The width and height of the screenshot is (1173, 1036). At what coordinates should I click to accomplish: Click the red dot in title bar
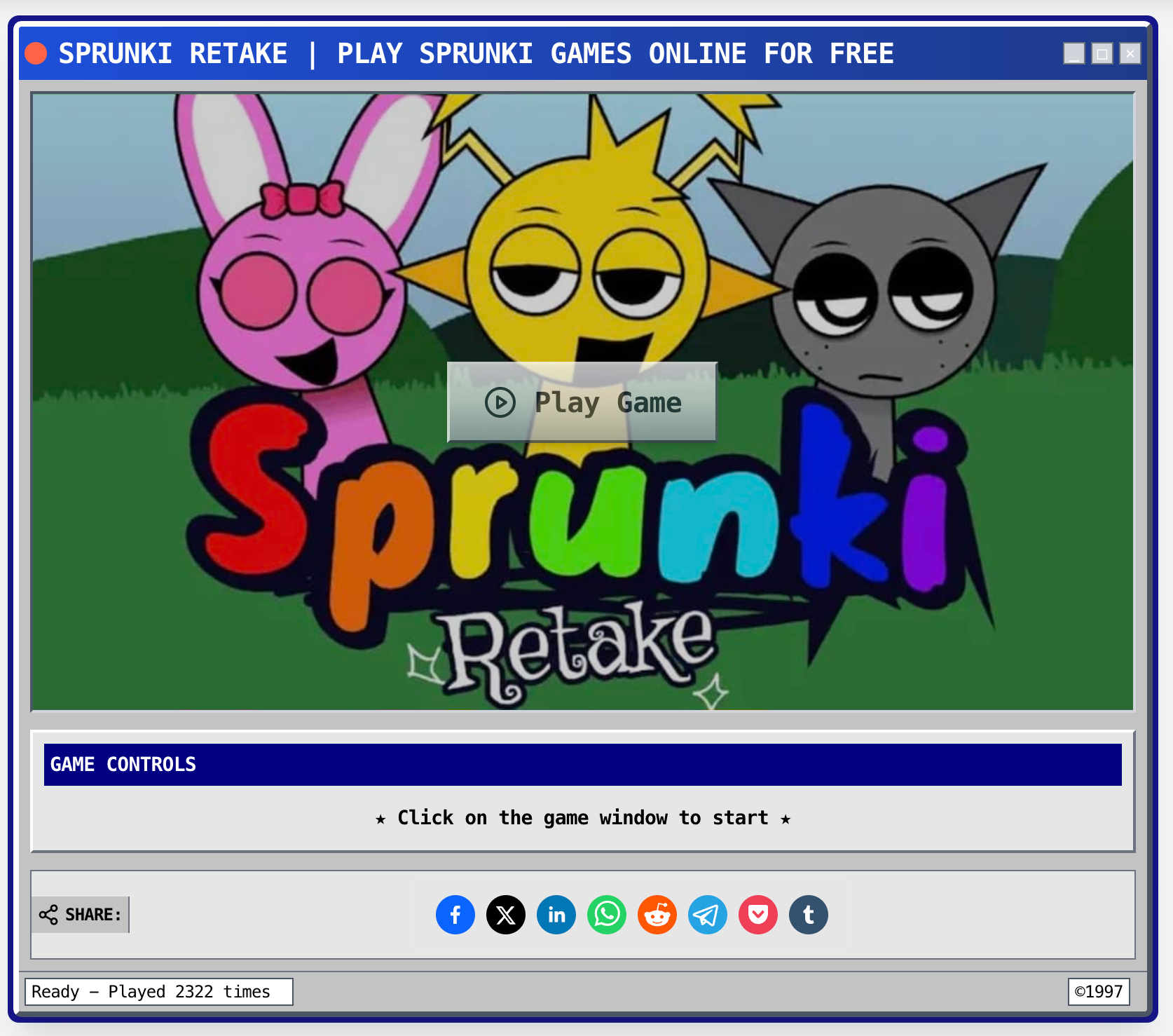(x=36, y=53)
